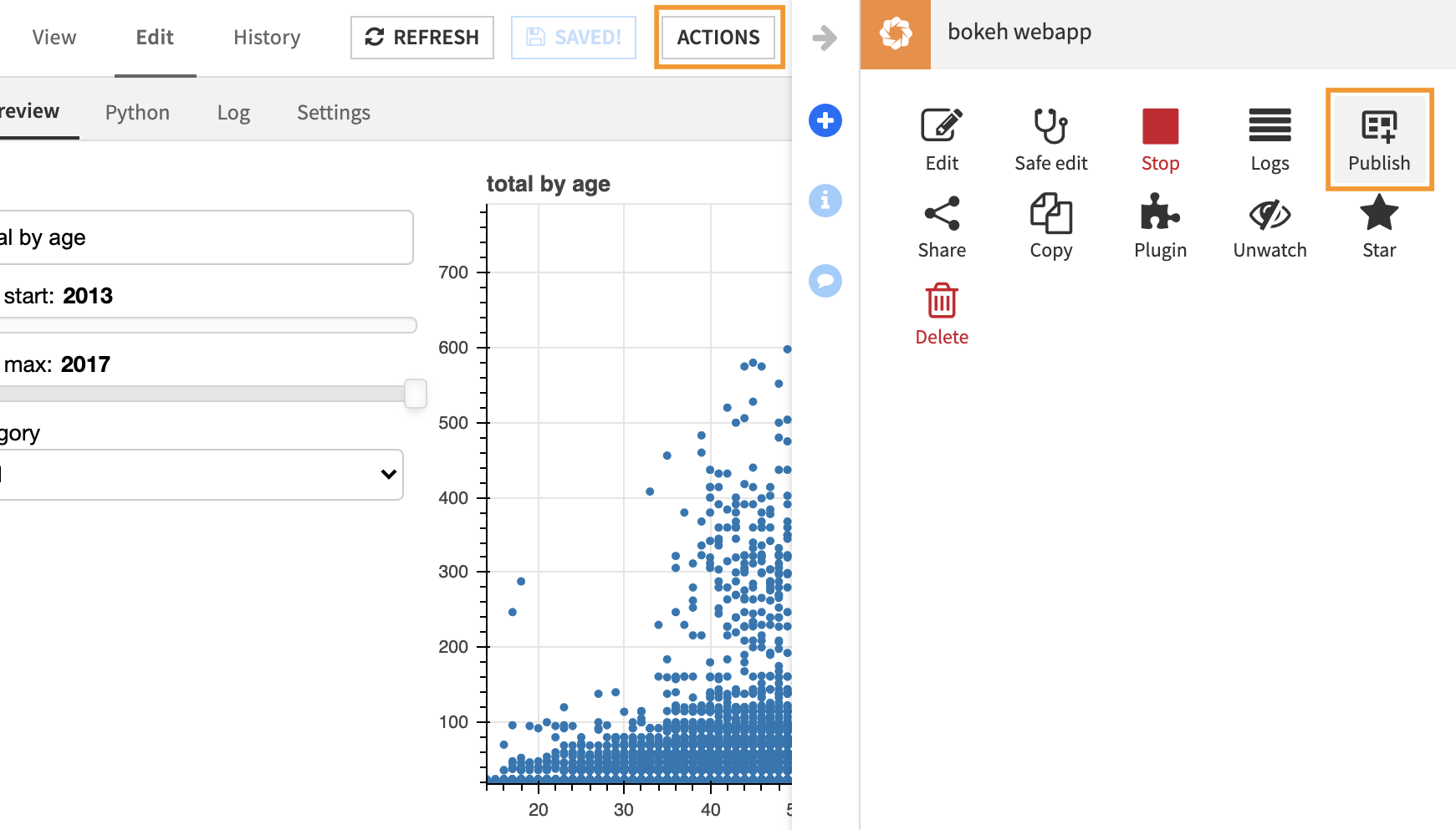Click the 700 y-axis label

[453, 272]
